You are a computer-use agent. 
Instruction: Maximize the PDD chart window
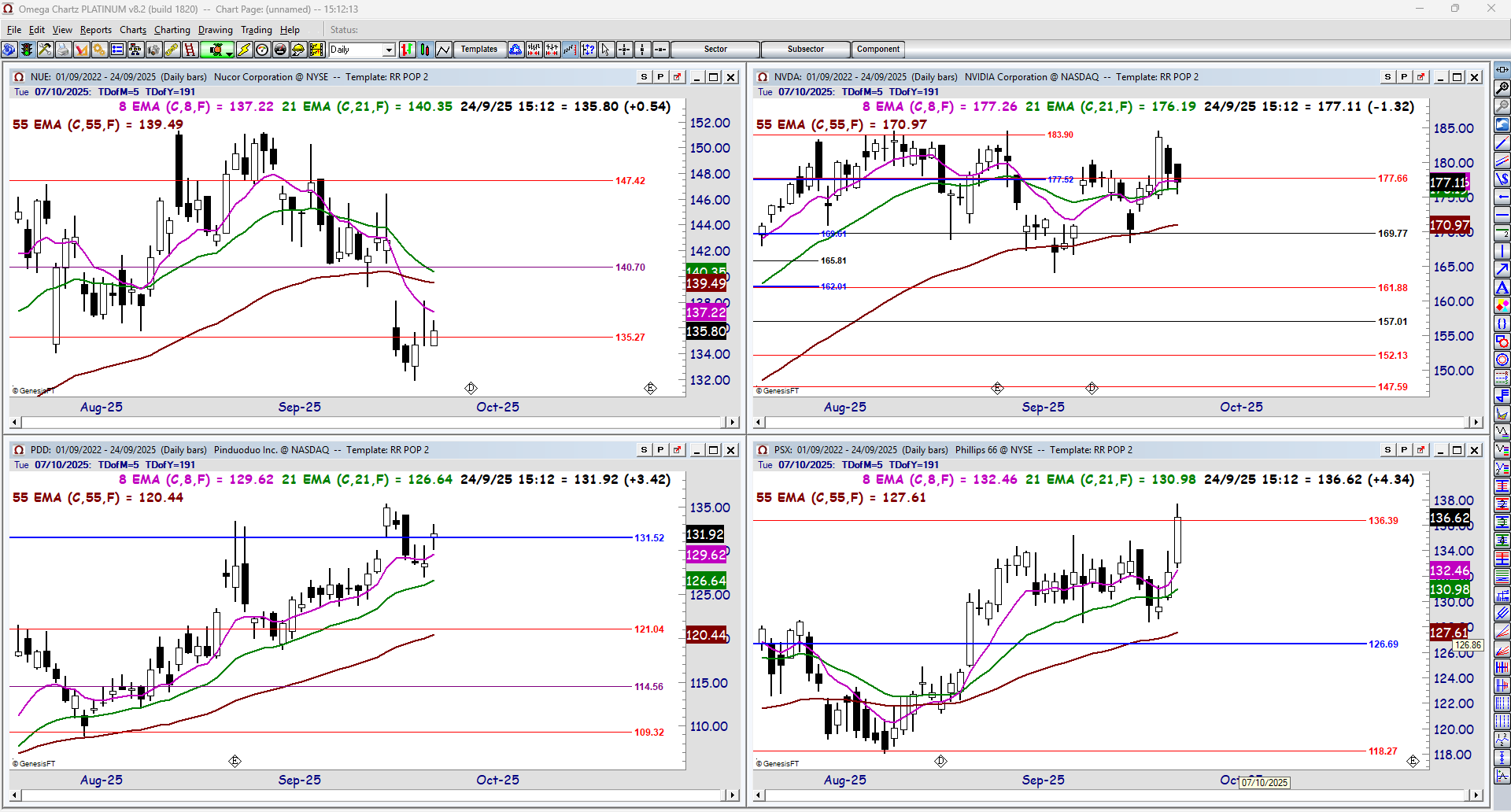(x=714, y=450)
